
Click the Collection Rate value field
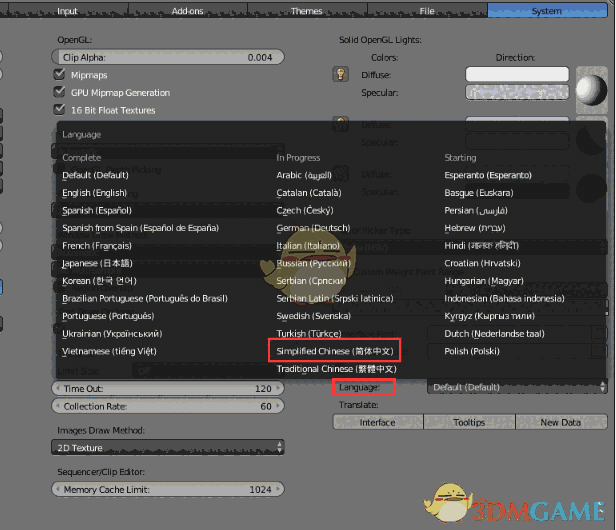coord(168,406)
